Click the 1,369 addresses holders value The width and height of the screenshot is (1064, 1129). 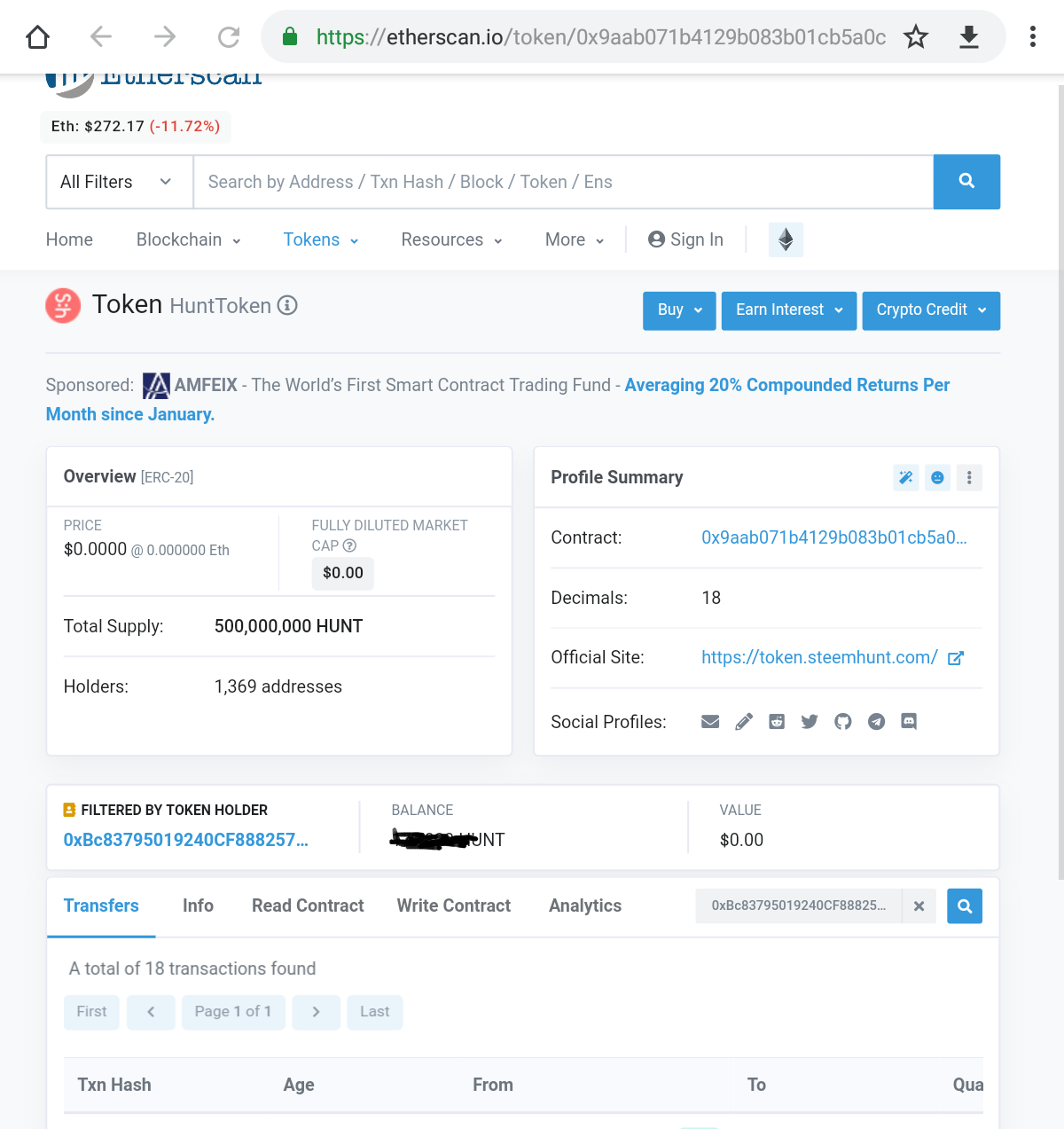(278, 686)
